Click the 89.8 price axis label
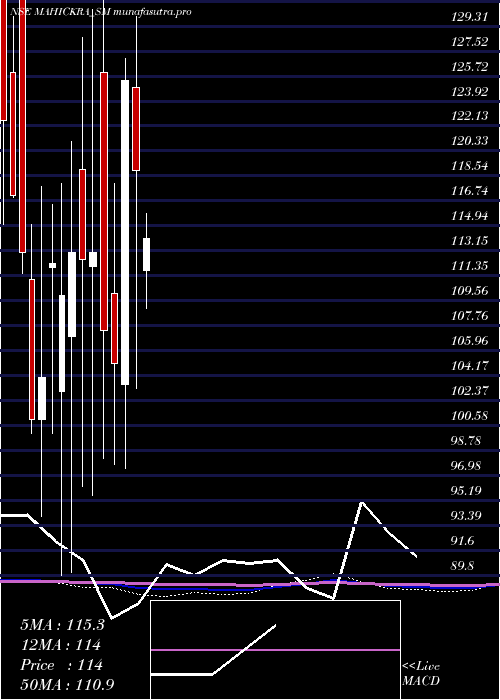The width and height of the screenshot is (500, 700). [463, 566]
